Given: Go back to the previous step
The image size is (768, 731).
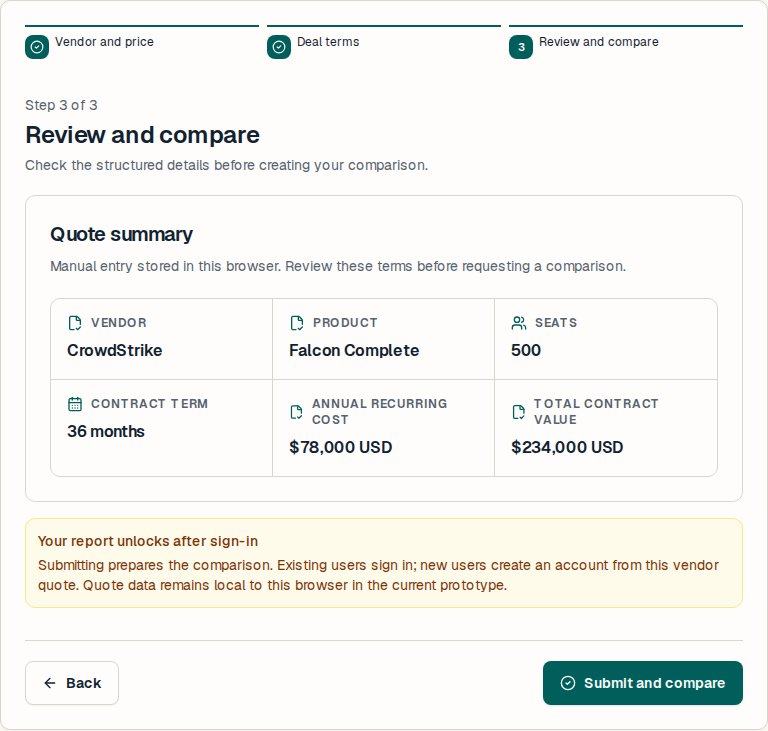Looking at the screenshot, I should point(72,683).
